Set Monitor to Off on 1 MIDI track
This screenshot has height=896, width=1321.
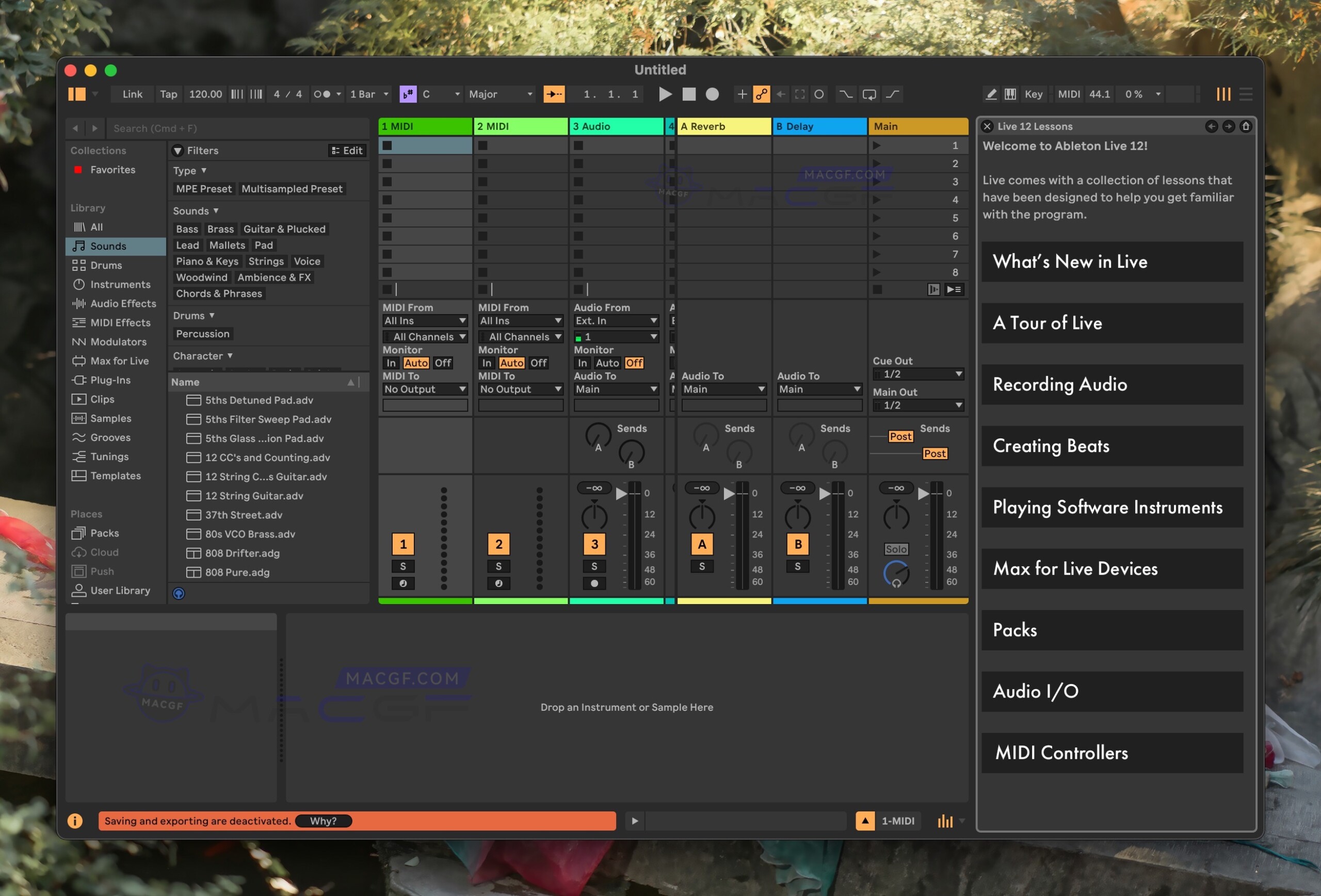(443, 363)
